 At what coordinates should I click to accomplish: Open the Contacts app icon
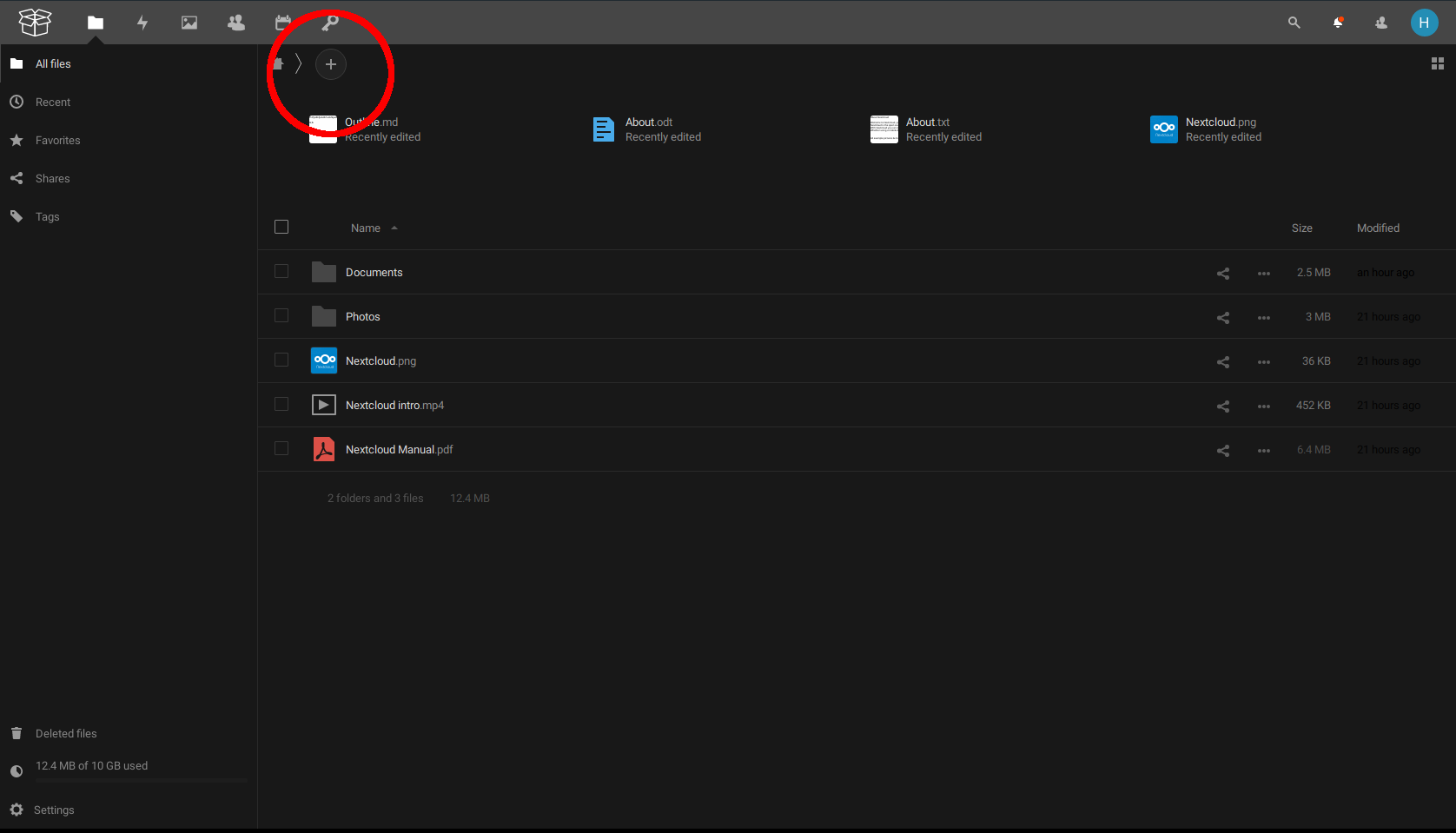[235, 23]
